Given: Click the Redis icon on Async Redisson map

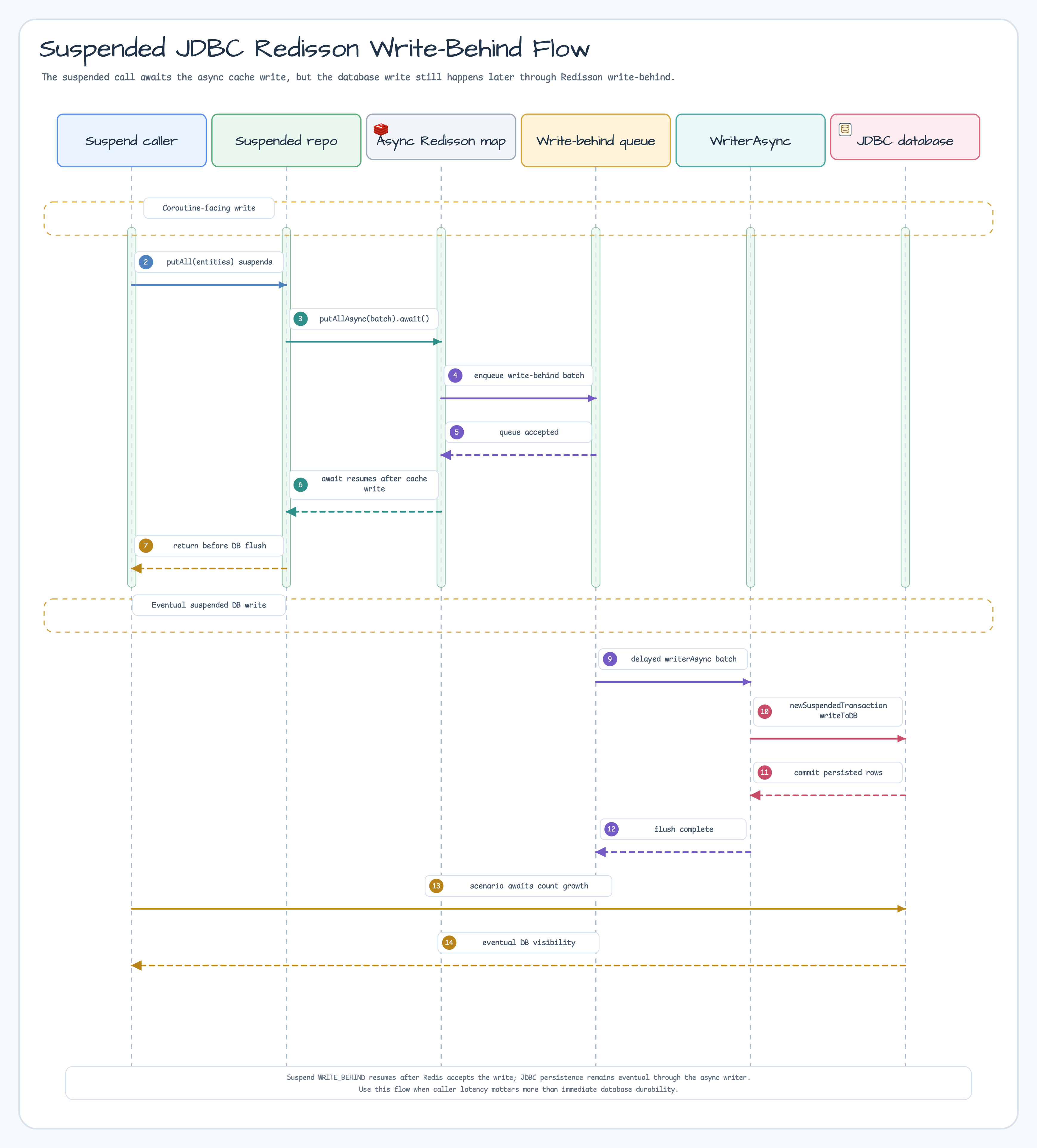Looking at the screenshot, I should tap(381, 129).
